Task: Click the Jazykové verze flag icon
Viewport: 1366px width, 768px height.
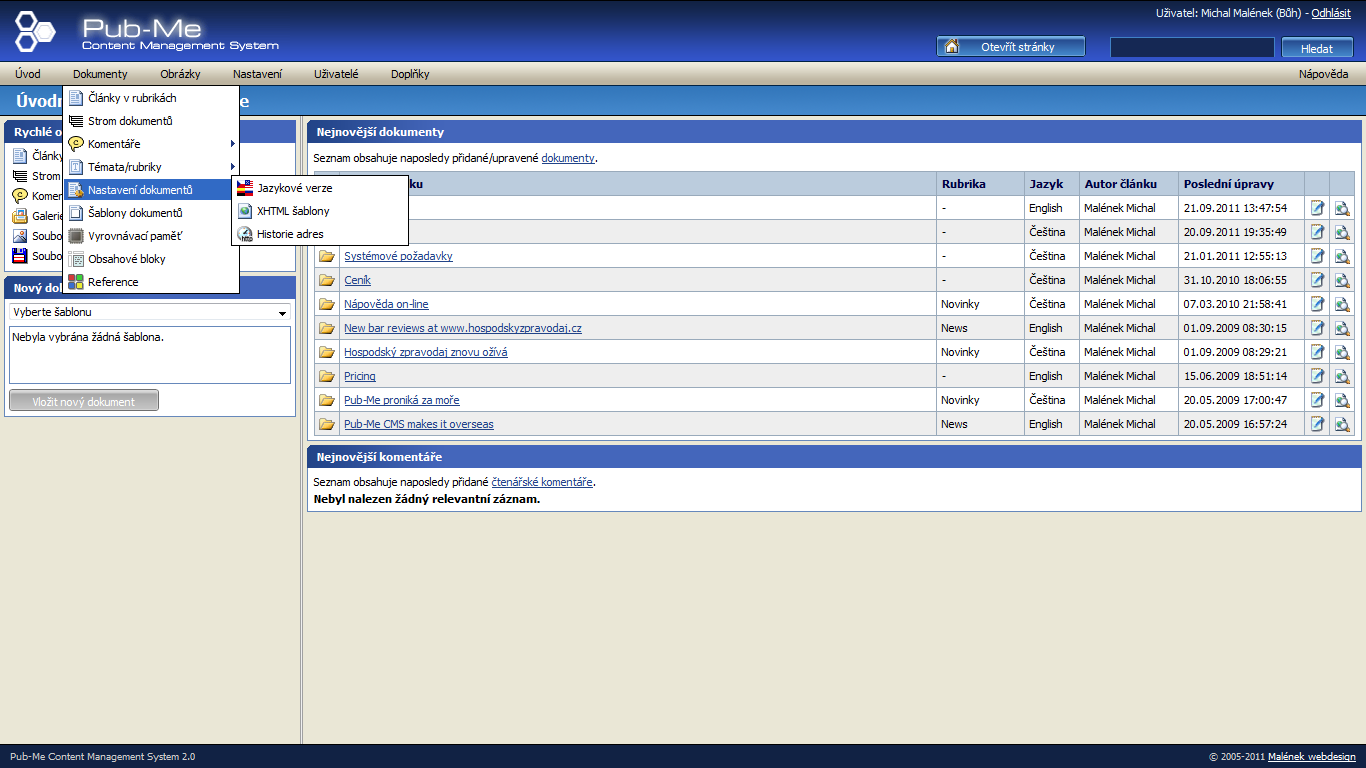Action: (x=245, y=188)
